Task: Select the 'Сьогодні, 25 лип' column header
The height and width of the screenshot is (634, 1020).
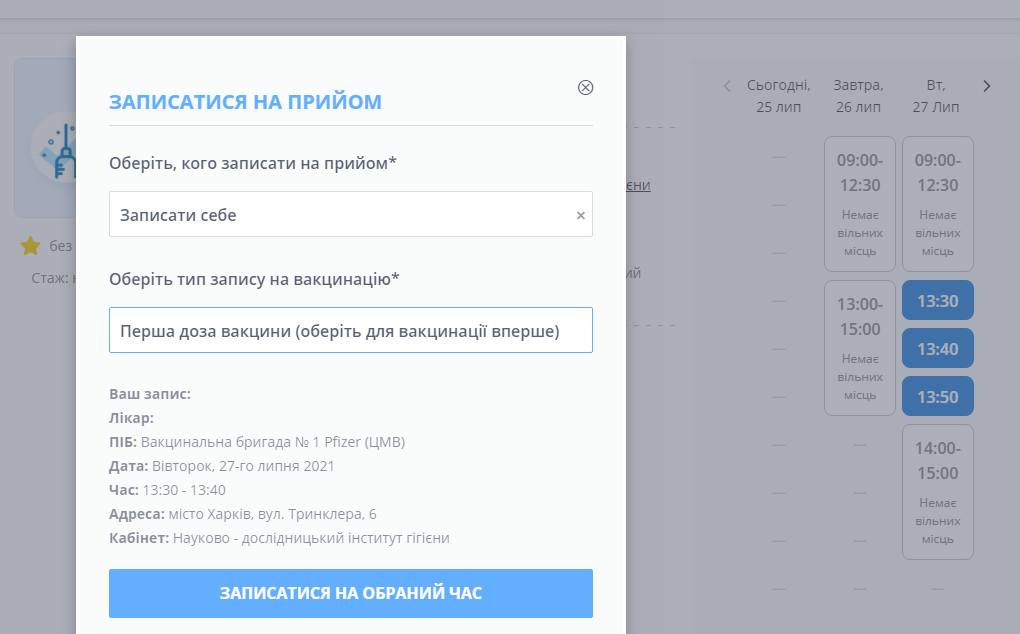Action: pyautogui.click(x=779, y=96)
